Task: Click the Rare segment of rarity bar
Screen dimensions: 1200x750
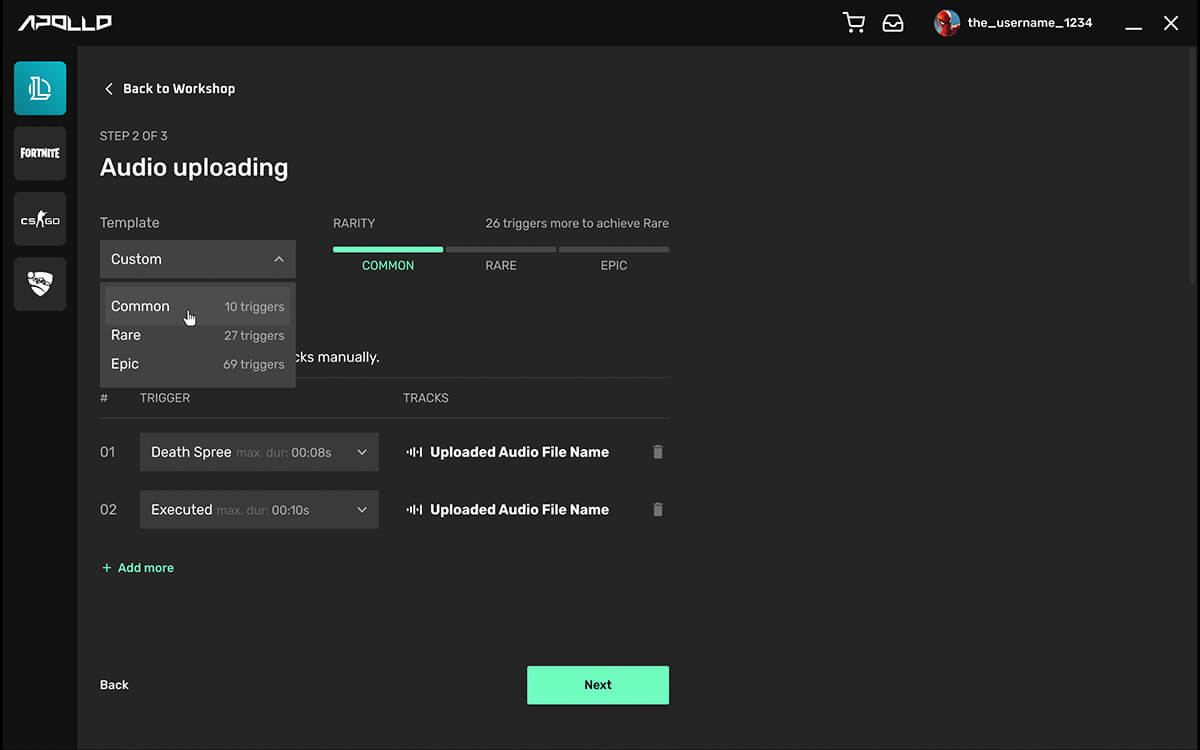Action: tap(501, 250)
